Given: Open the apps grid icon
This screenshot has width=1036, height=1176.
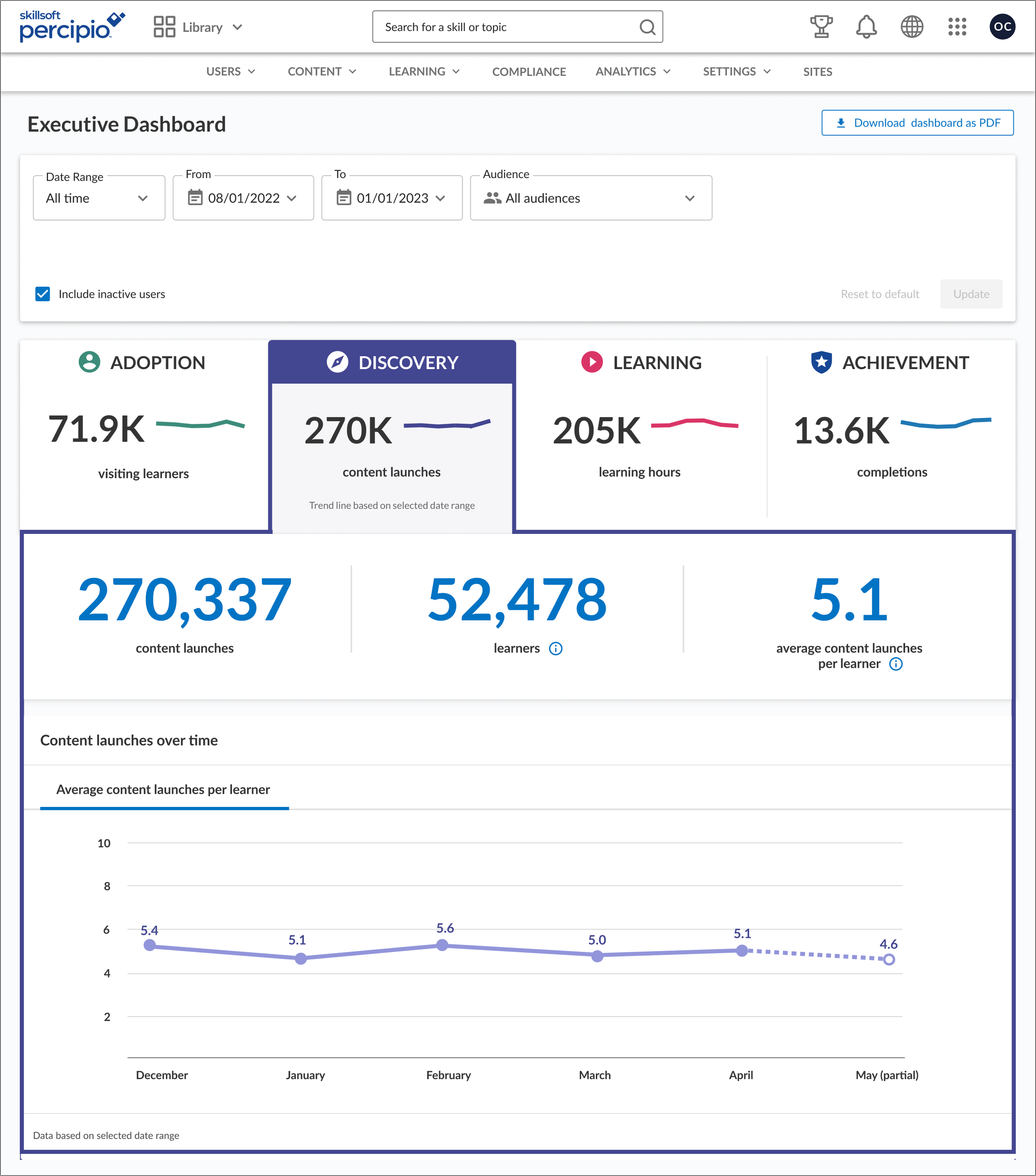Looking at the screenshot, I should point(957,27).
